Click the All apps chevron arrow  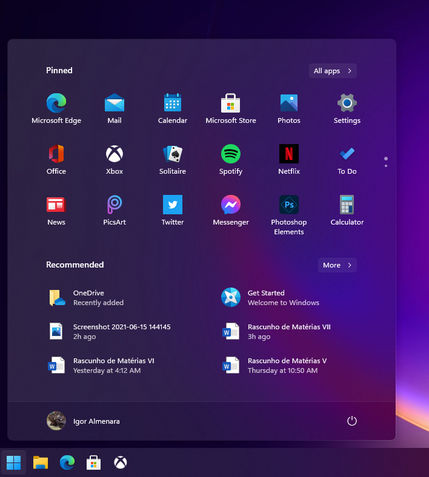coord(349,71)
